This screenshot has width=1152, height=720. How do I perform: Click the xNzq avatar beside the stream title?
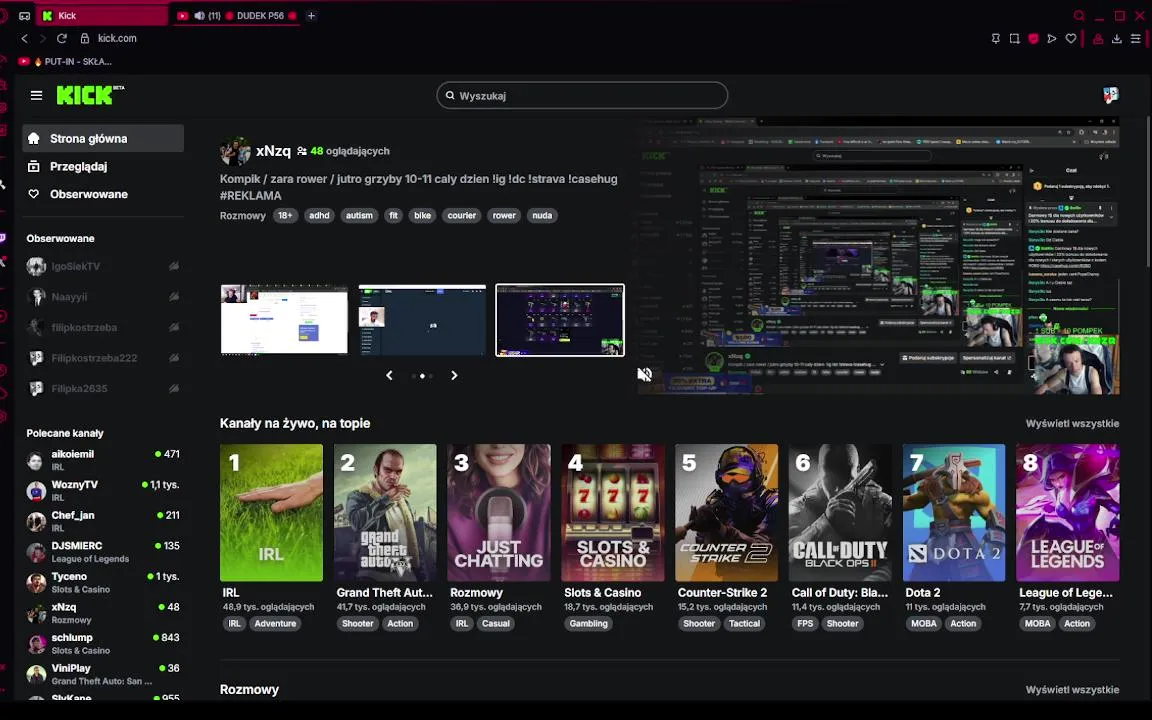(235, 151)
